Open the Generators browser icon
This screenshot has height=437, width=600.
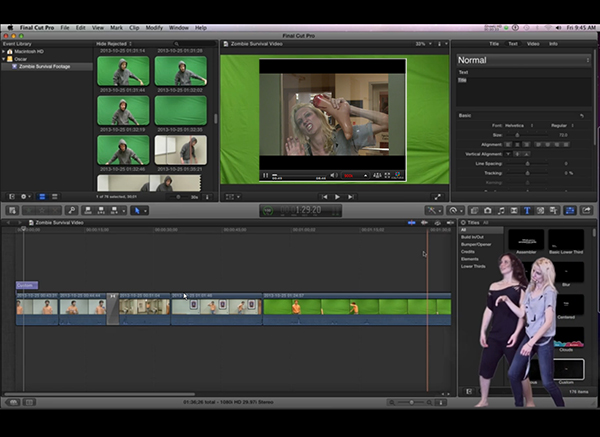540,210
